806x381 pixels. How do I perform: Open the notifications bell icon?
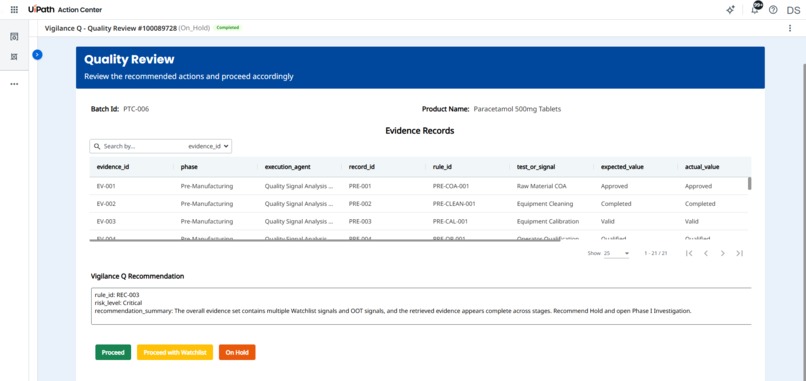tap(755, 10)
